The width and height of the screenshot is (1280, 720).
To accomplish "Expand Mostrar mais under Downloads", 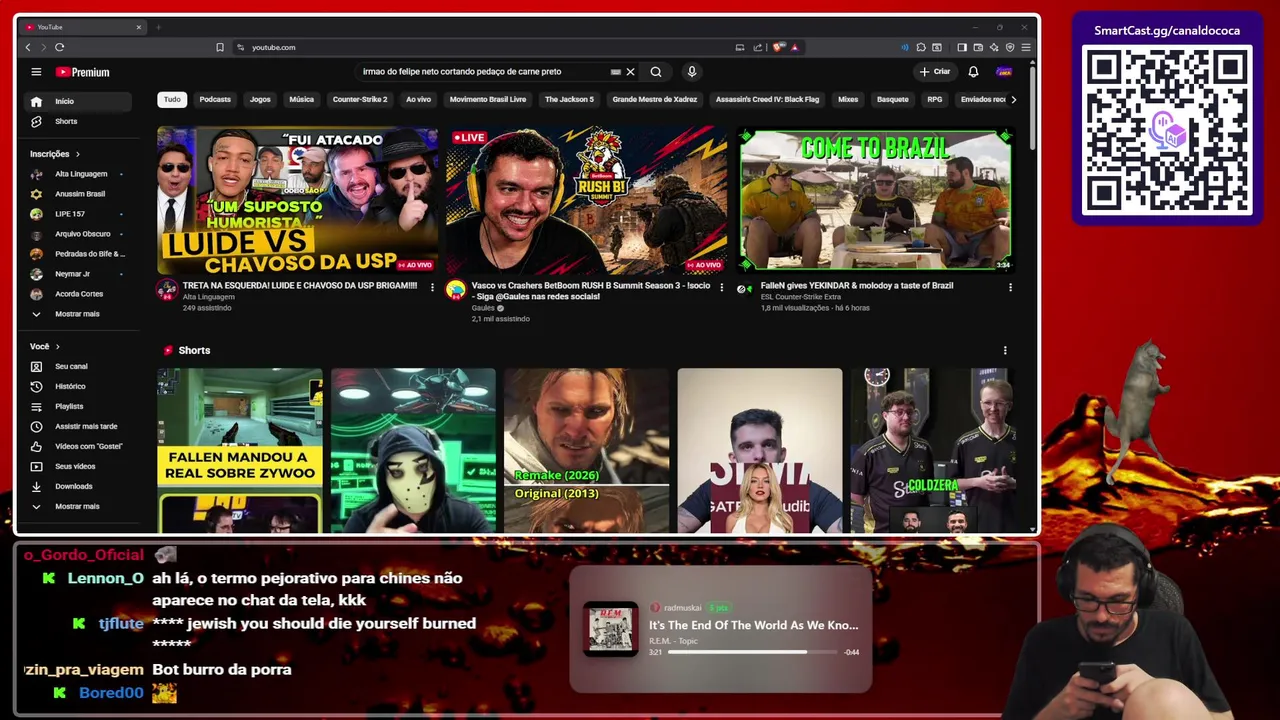I will 78,506.
